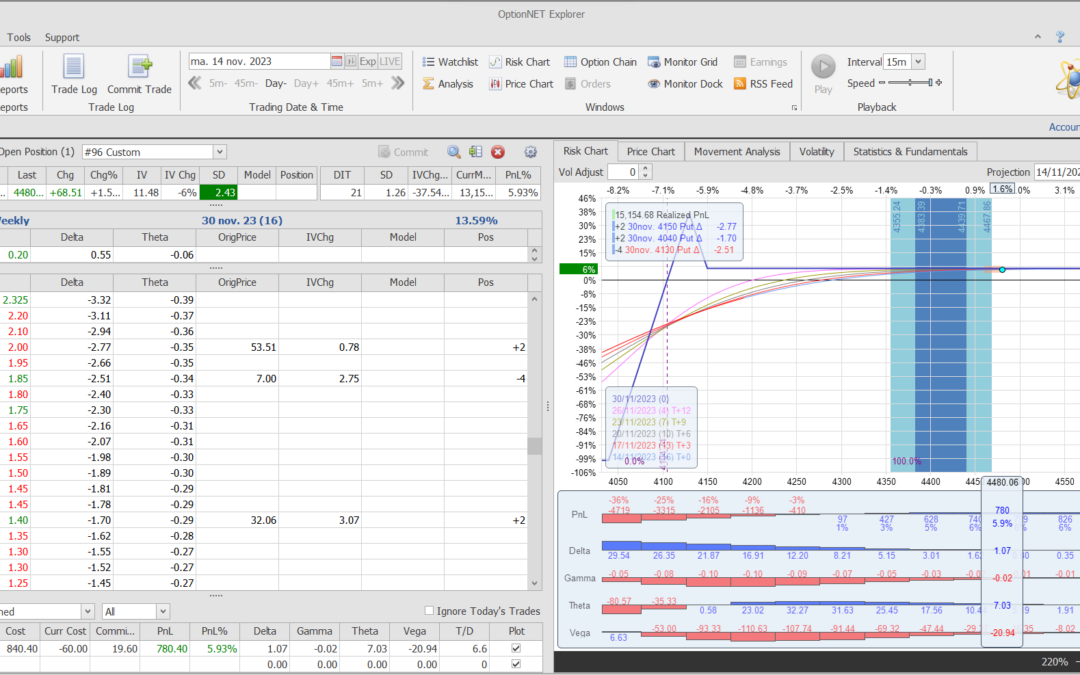Uncheck the Plot checkbox in first row
Screen dimensions: 1080x675
pyautogui.click(x=515, y=648)
